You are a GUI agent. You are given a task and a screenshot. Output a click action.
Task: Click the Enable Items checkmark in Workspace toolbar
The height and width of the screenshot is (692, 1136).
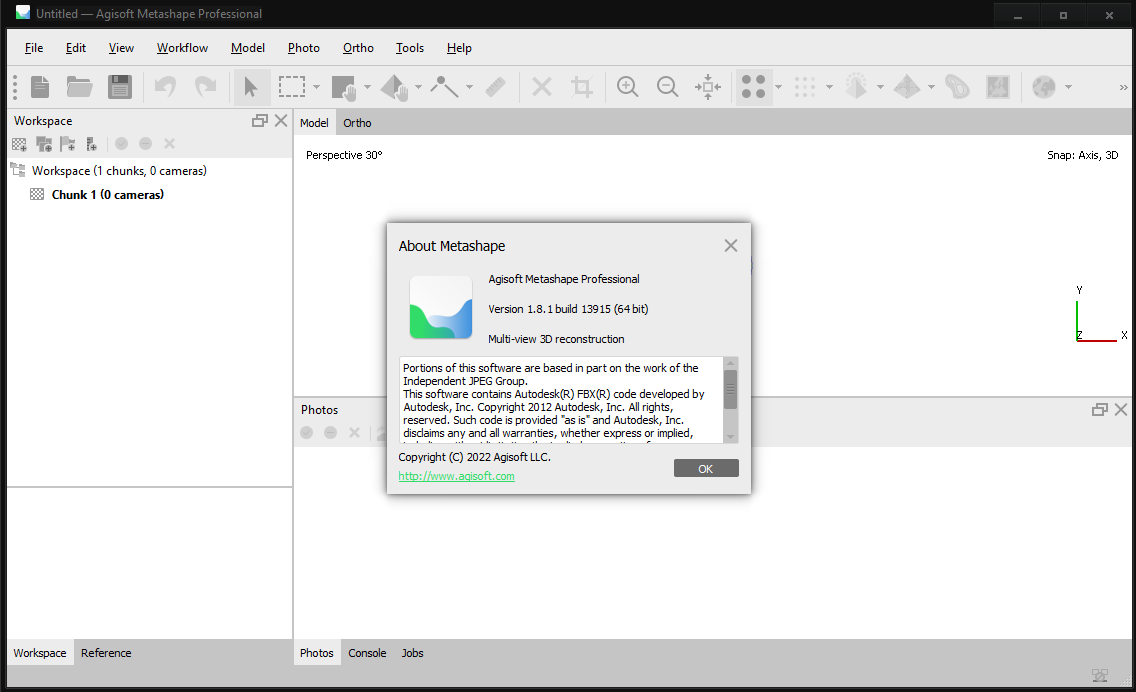point(122,144)
